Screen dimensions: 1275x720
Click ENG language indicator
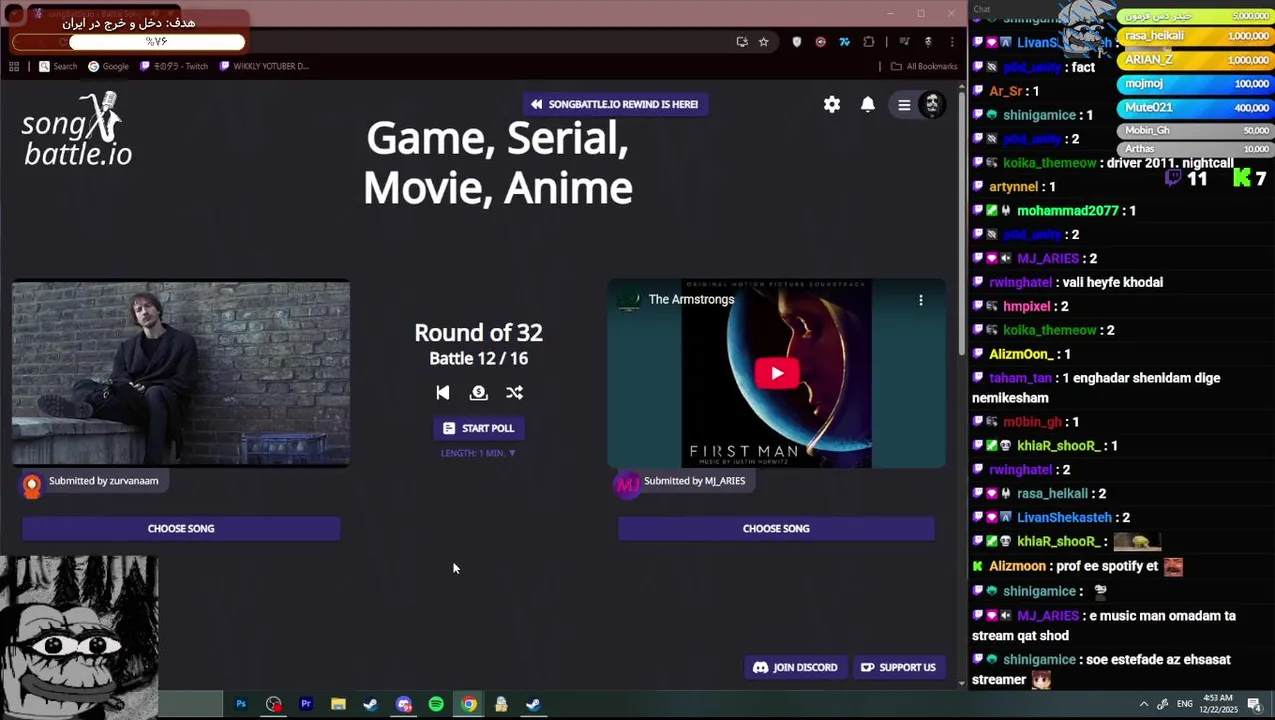coord(1185,704)
